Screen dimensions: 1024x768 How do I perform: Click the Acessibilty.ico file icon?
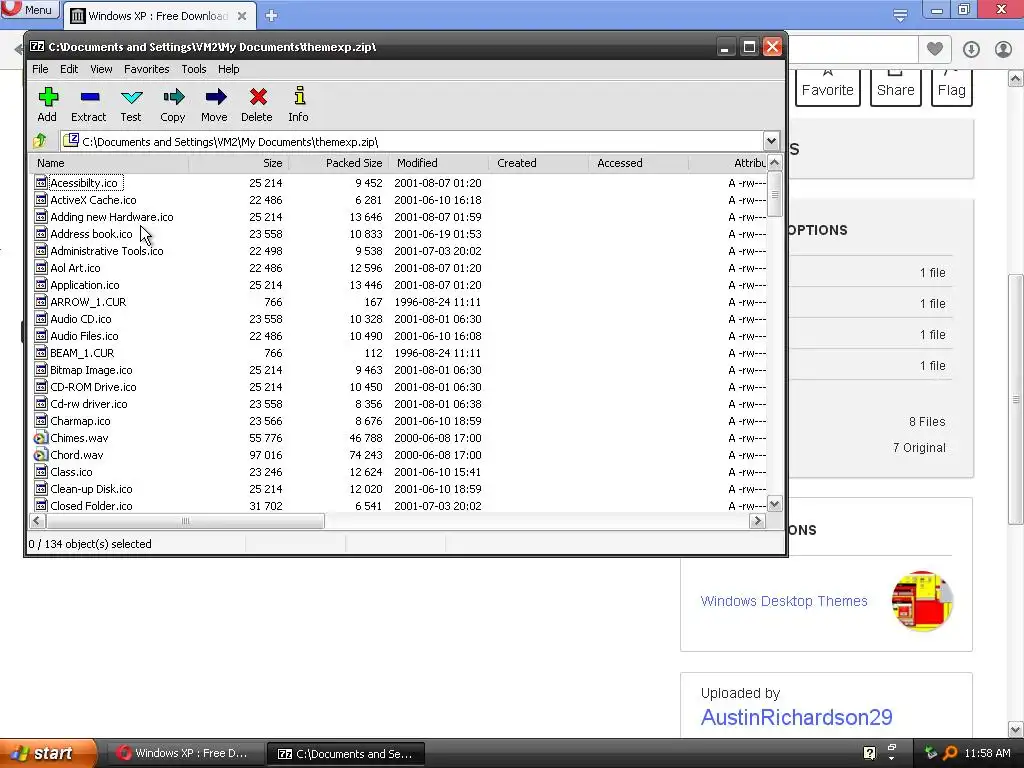coord(40,183)
